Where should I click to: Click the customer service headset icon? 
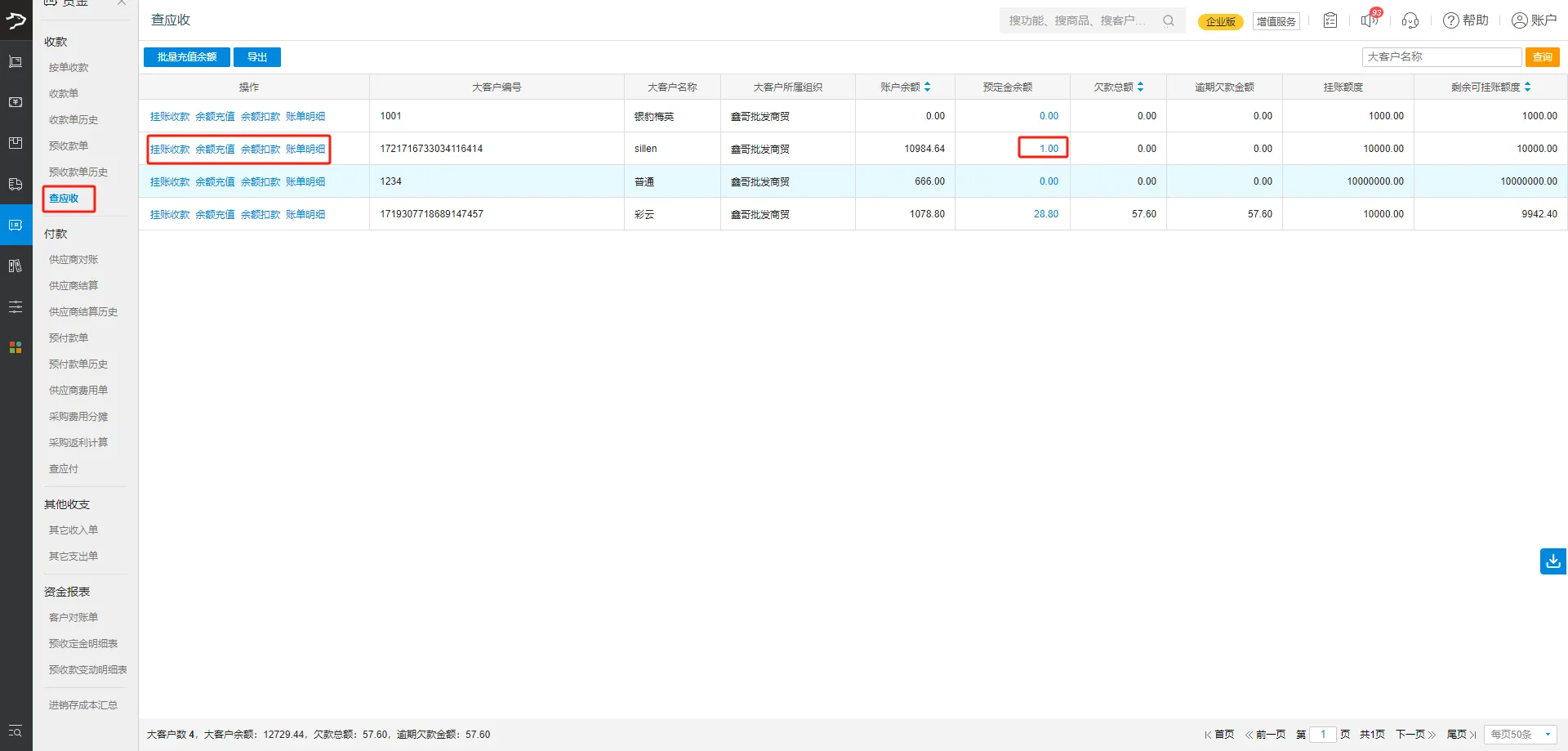(x=1410, y=20)
